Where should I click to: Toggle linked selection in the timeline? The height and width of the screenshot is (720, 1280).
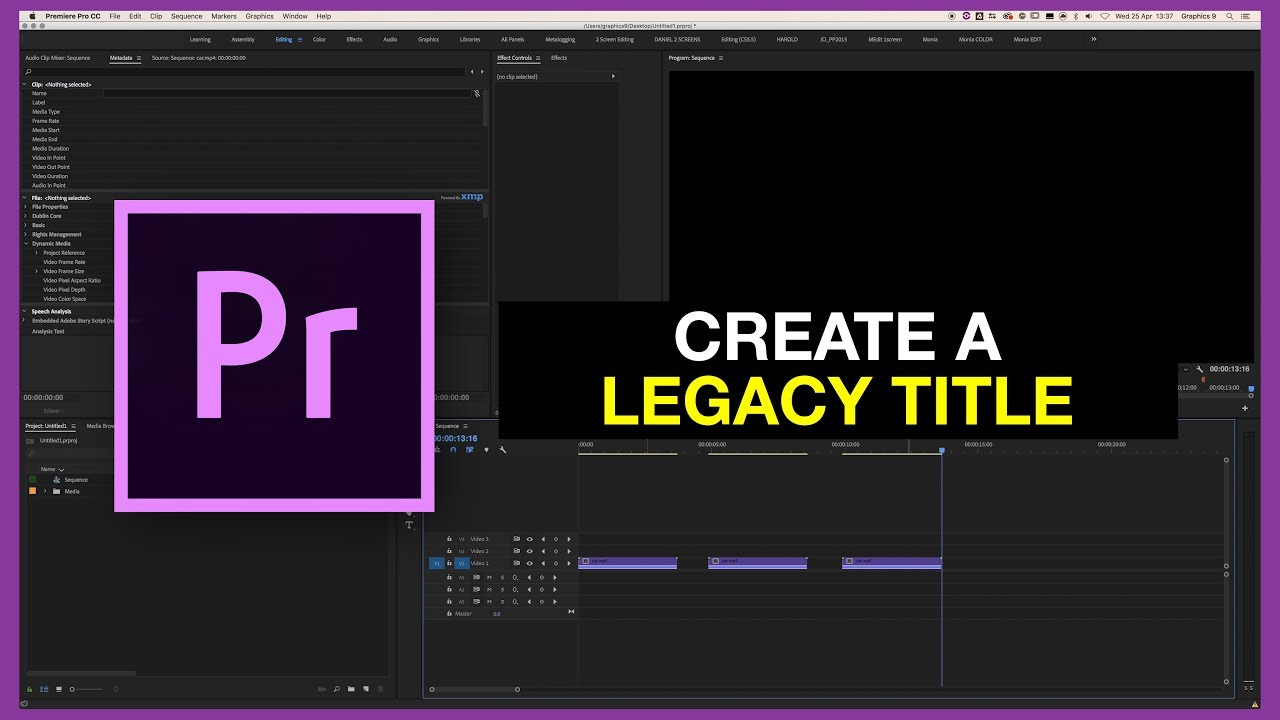coord(470,450)
